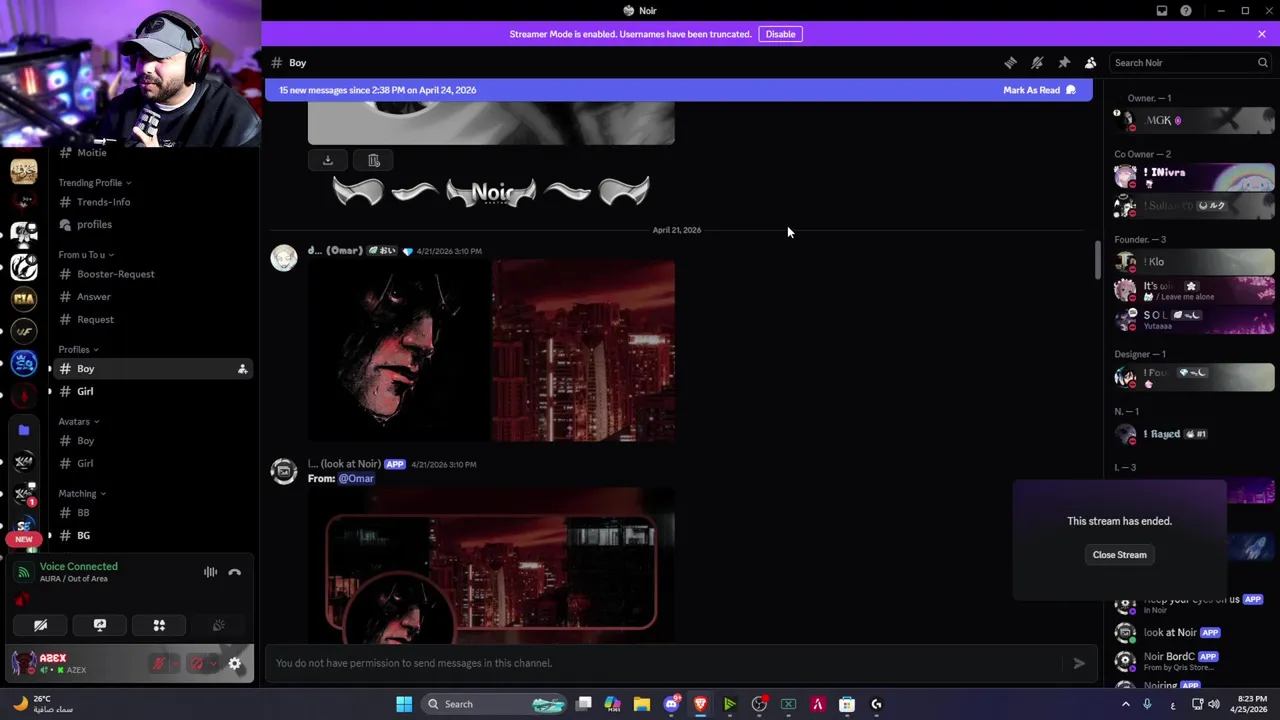
Task: Open voice noise suppression waveform icon
Action: (210, 572)
